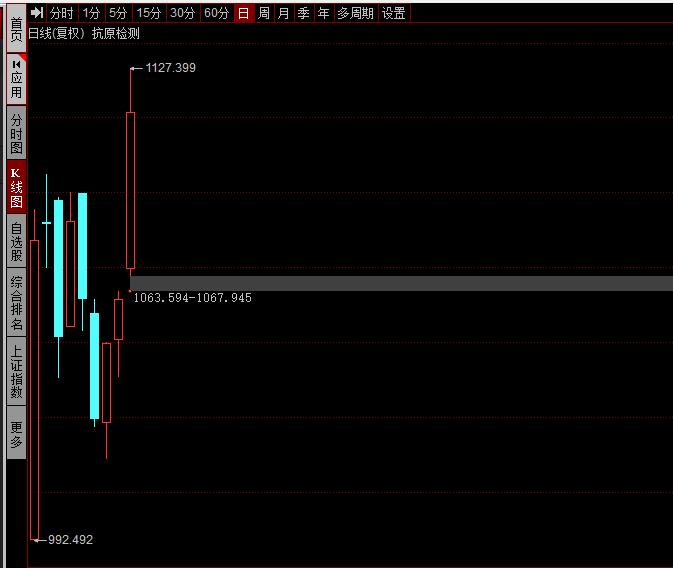Image resolution: width=673 pixels, height=568 pixels.
Task: Select the 5分 period tab
Action: 118,13
